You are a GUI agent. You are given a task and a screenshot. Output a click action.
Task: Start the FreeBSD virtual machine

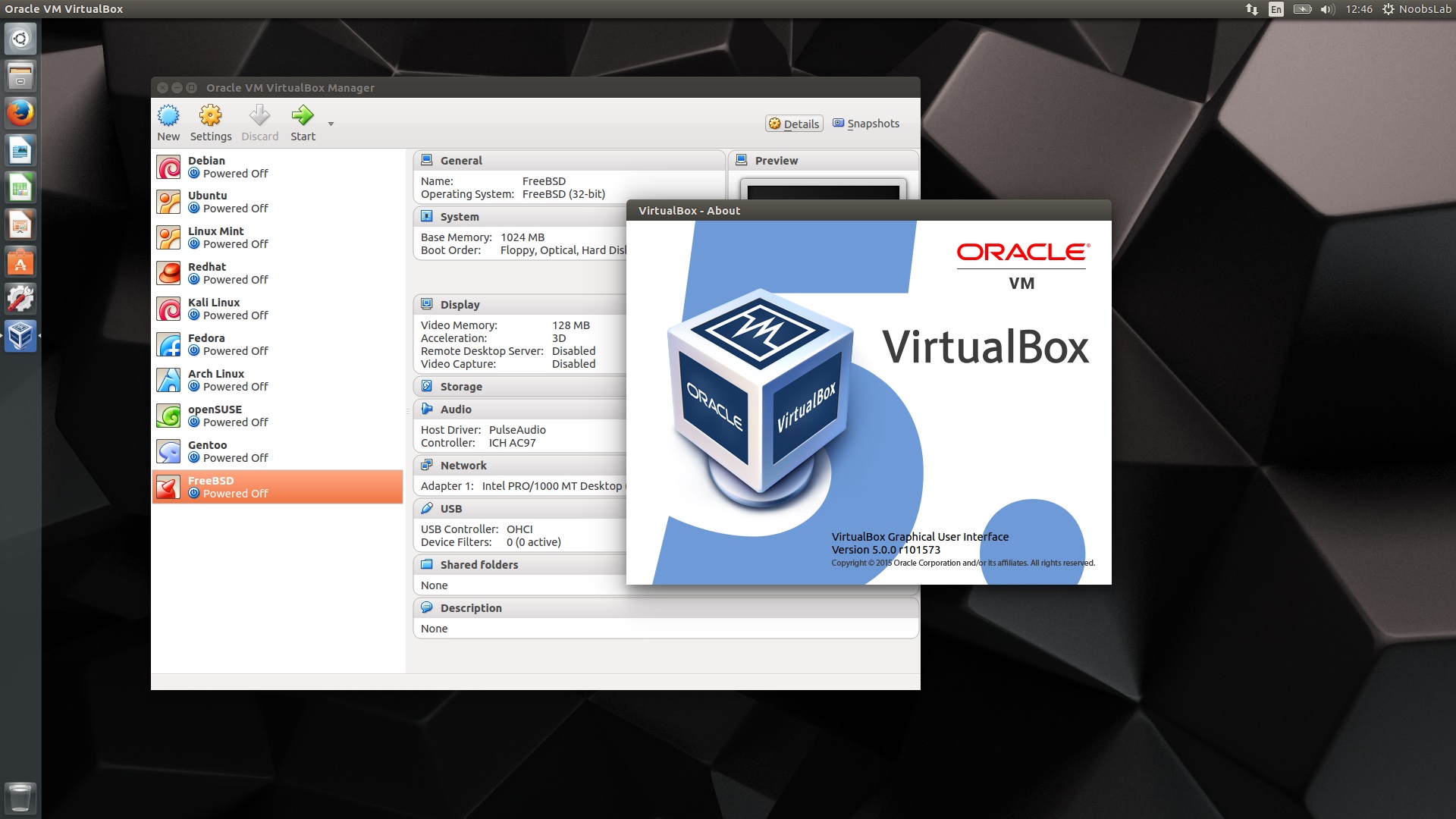pos(302,121)
